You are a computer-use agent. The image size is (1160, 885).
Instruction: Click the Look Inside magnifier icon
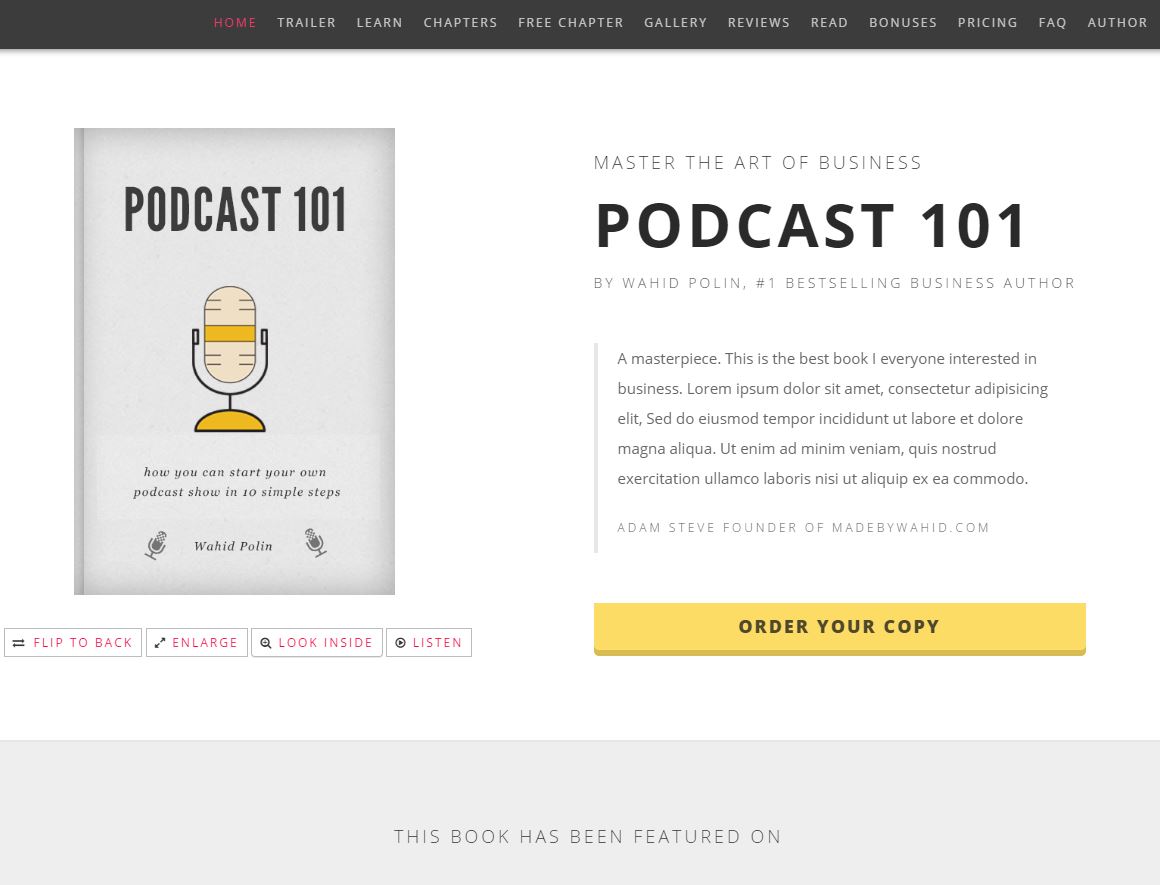[266, 643]
